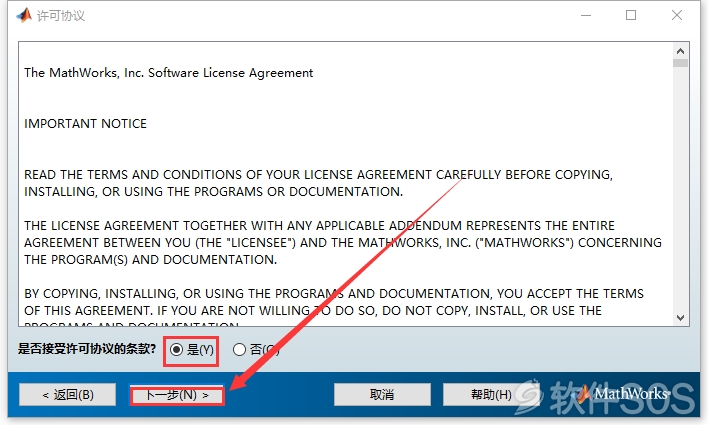
Task: Click the license text scroll-up arrow
Action: point(680,51)
